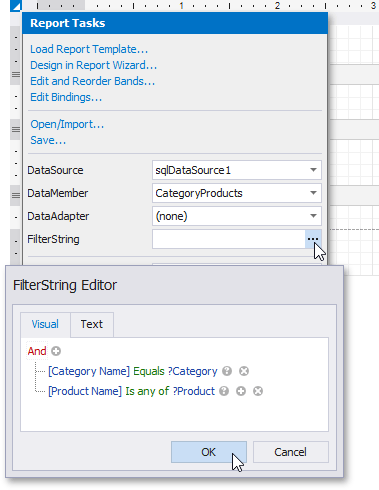Select the DataMember label
Screen dimensions: 379x490
click(x=58, y=193)
